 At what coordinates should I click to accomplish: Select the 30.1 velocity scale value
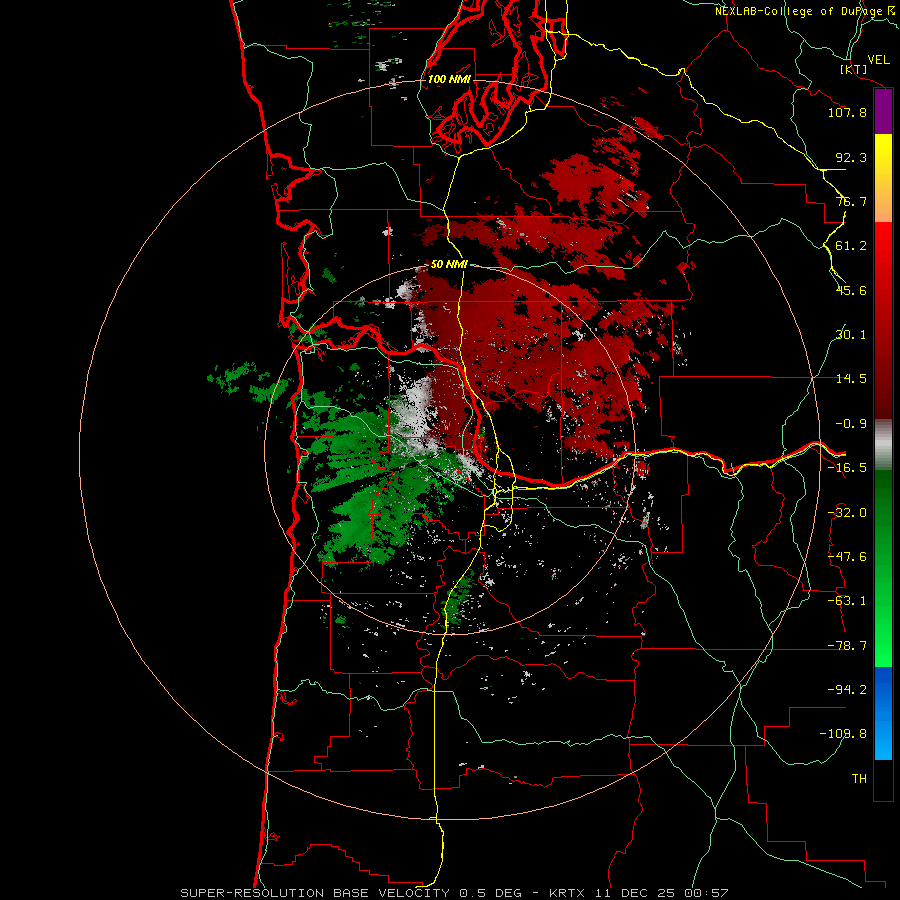pos(851,335)
